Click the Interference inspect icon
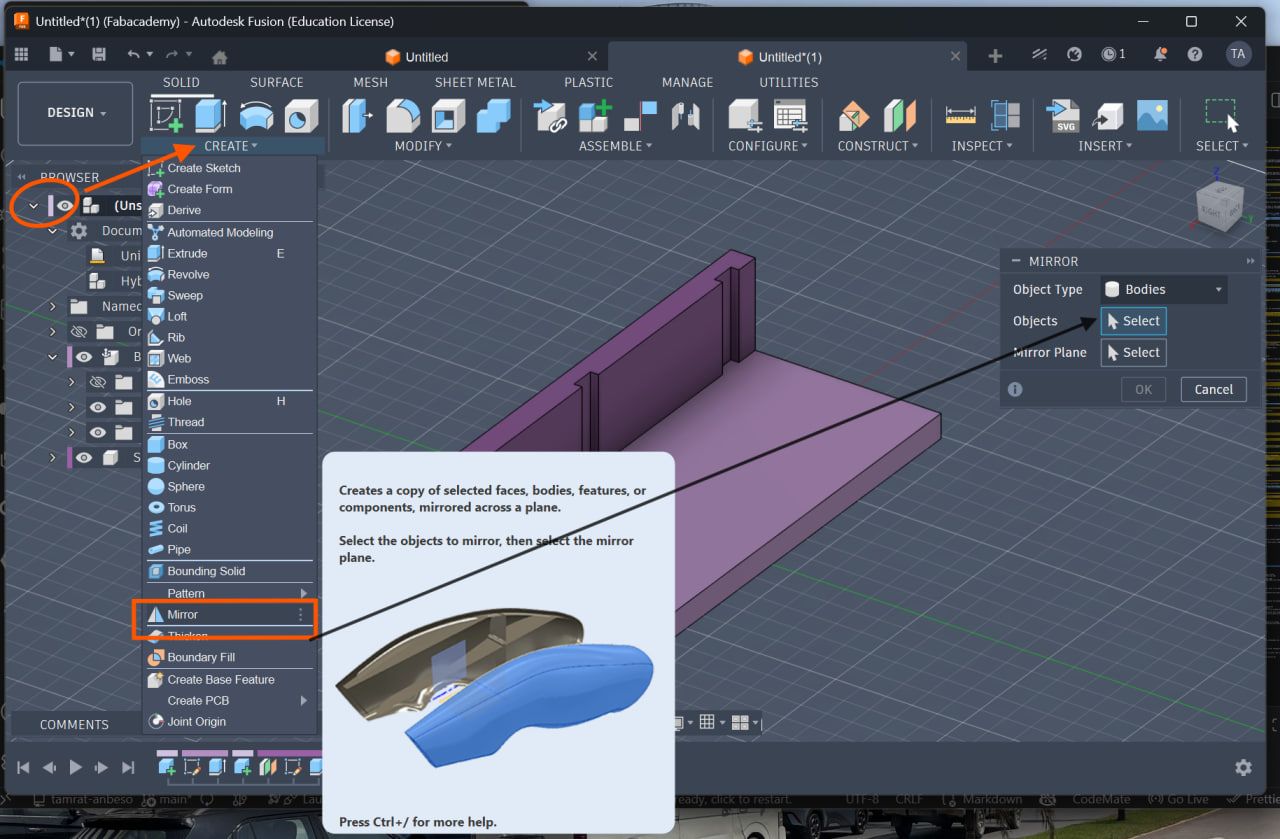Screen dimensions: 1280x839 point(1005,115)
